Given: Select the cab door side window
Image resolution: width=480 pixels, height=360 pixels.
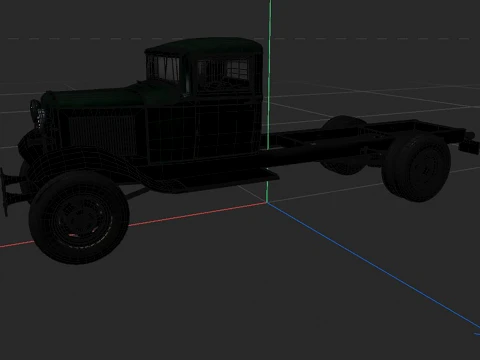Looking at the screenshot, I should pos(223,74).
